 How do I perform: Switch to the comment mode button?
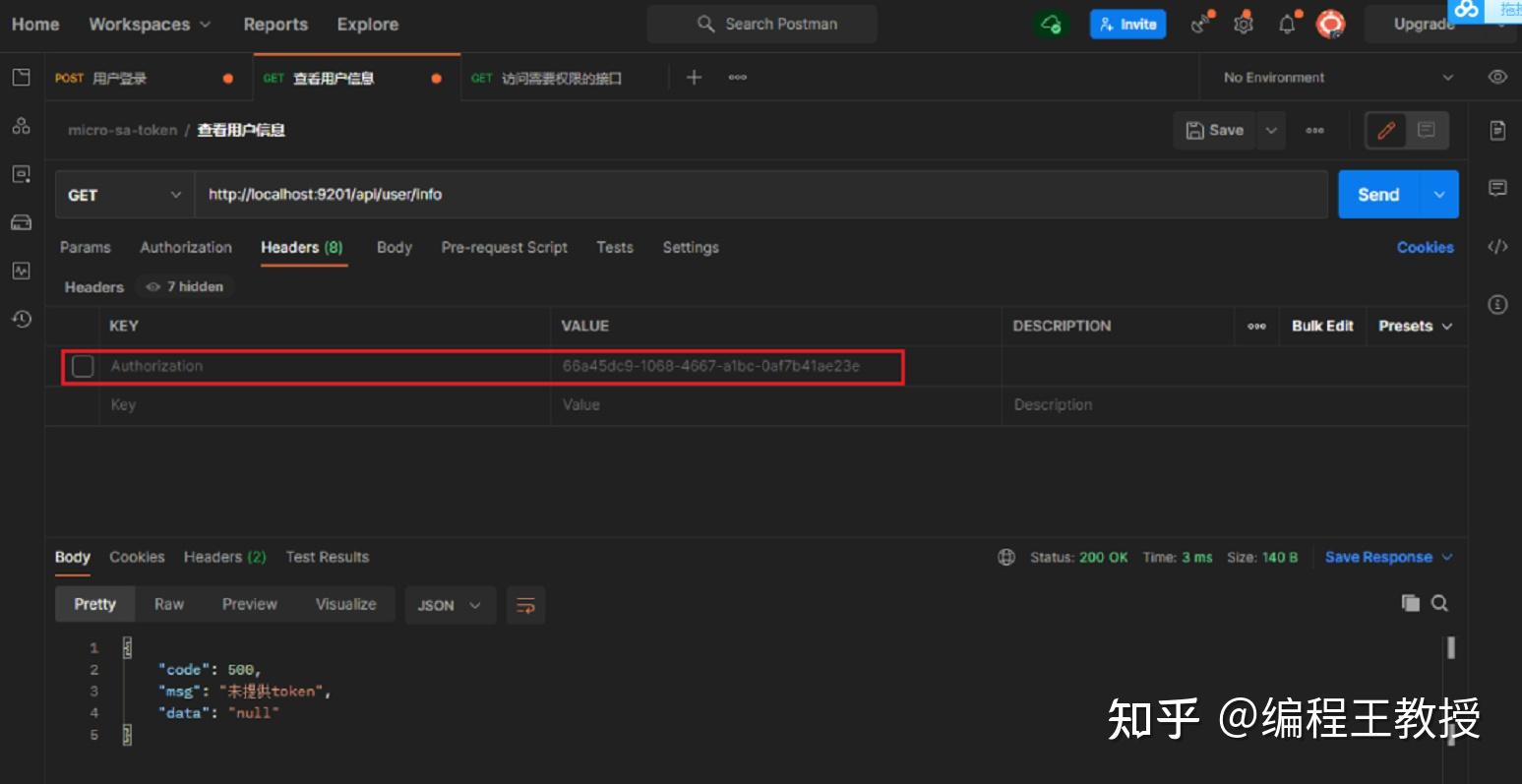[1427, 130]
